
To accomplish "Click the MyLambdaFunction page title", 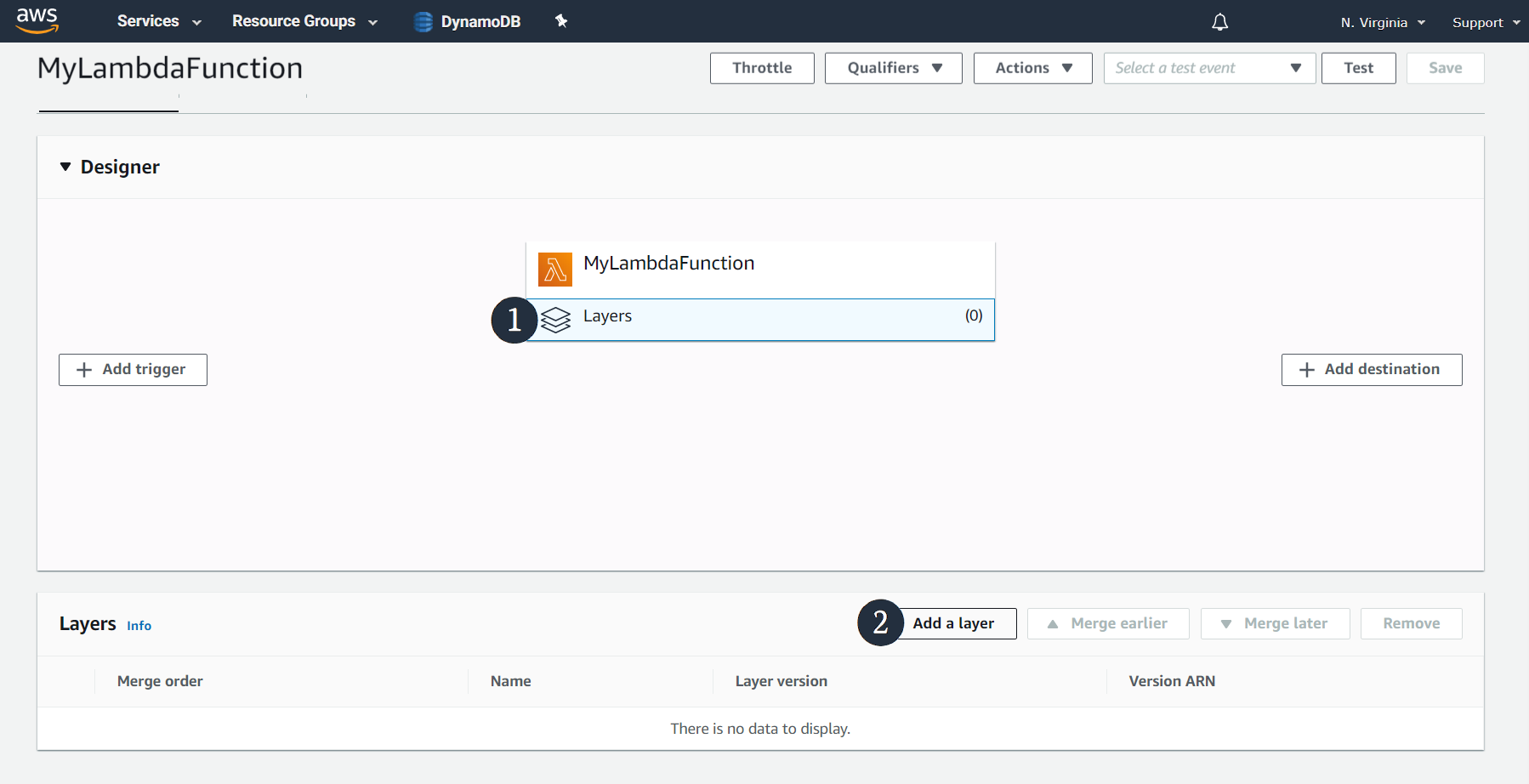I will coord(170,68).
